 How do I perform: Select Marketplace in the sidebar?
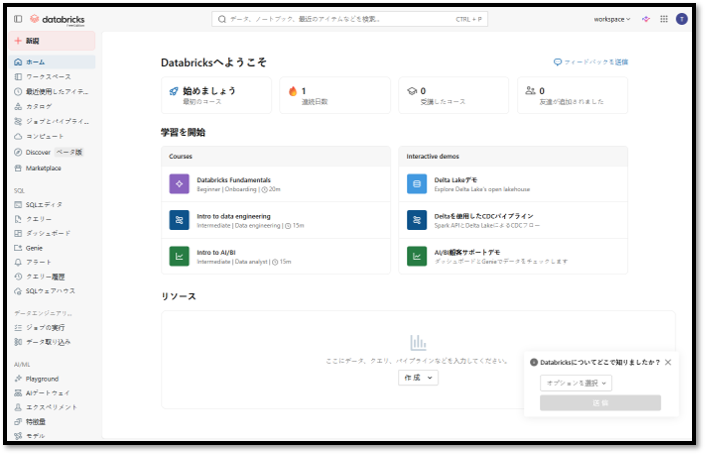tap(43, 168)
